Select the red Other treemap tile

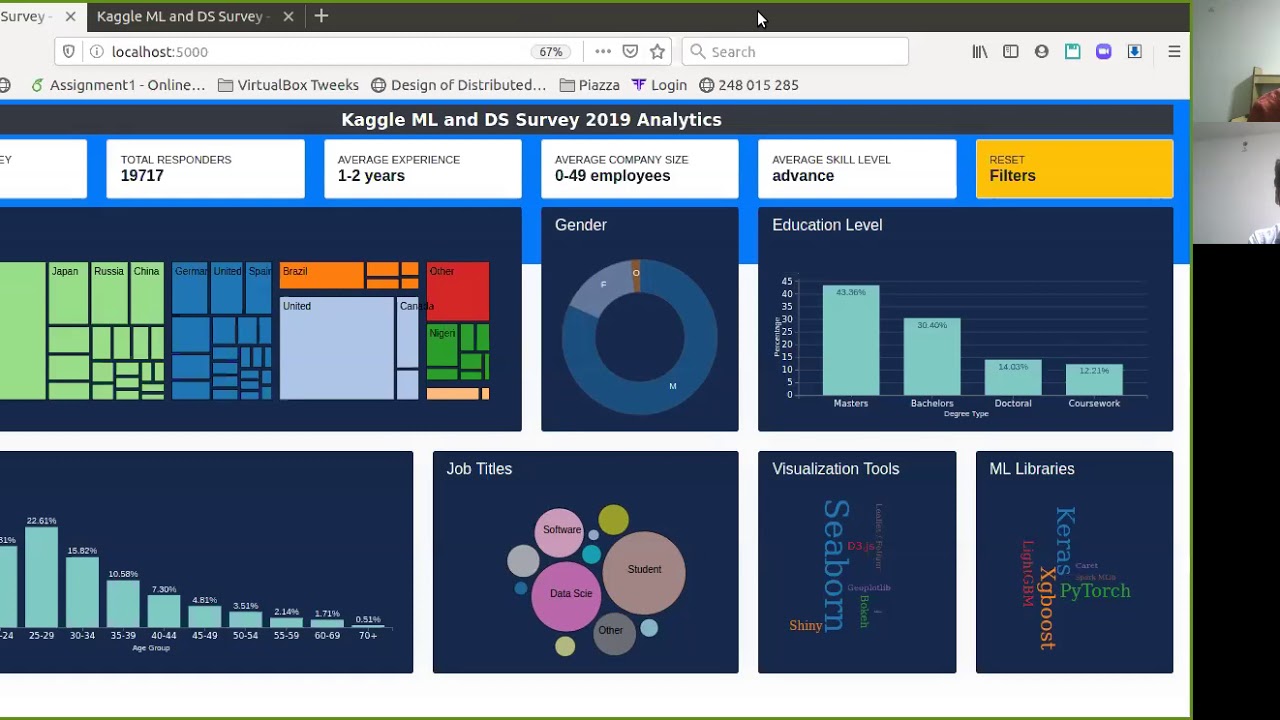tap(458, 291)
